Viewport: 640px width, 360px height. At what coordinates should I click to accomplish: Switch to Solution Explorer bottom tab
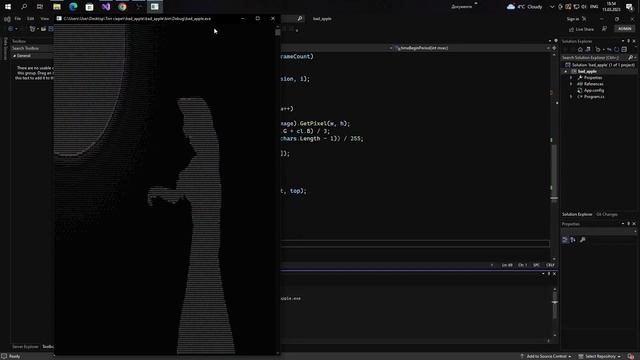[x=577, y=214]
